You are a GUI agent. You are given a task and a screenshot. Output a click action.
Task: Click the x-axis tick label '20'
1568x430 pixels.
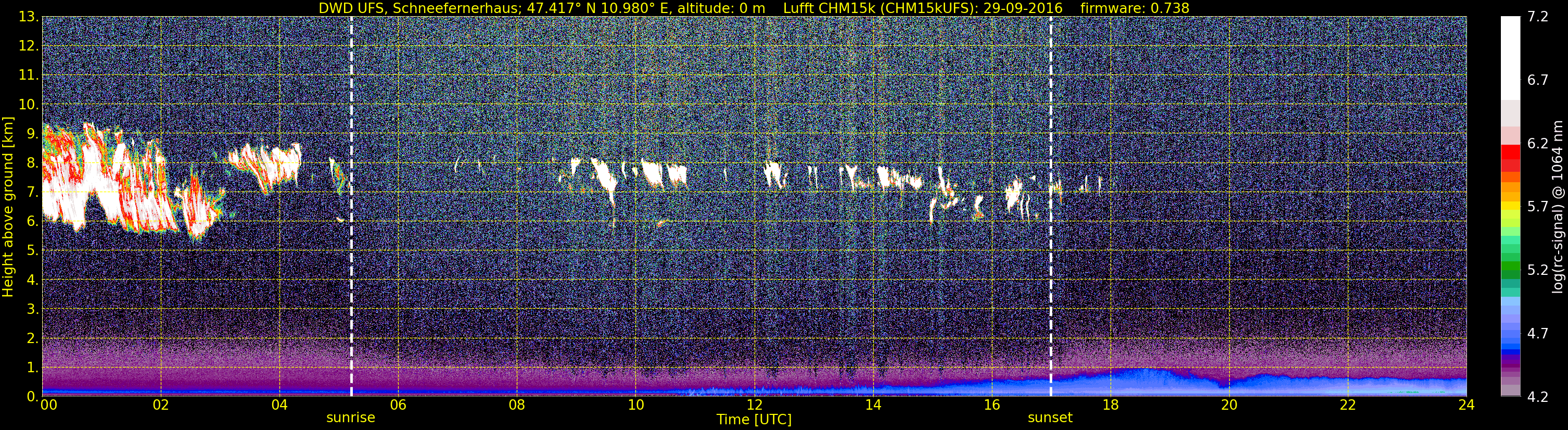pyautogui.click(x=1229, y=405)
